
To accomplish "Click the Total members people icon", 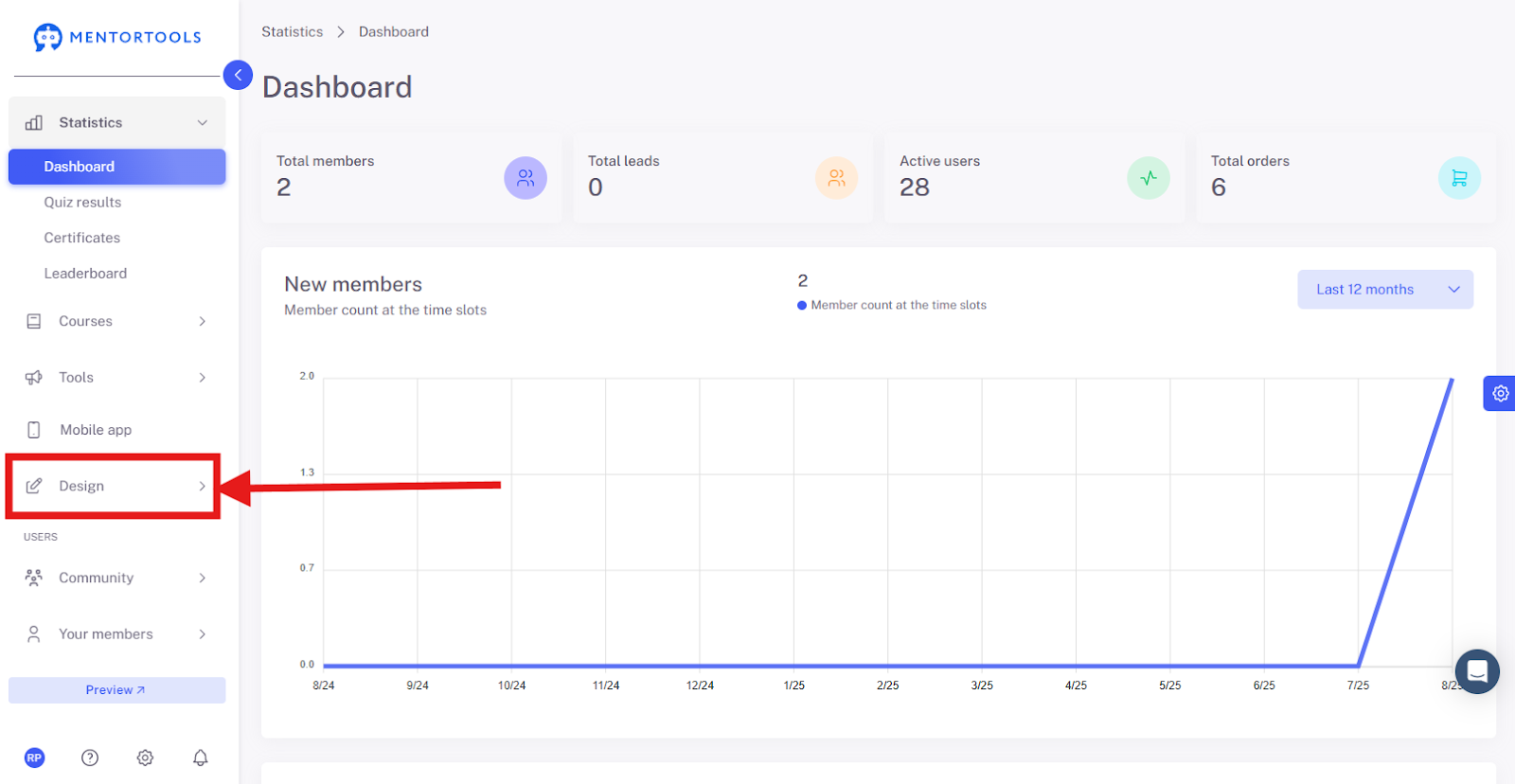I will pos(526,178).
